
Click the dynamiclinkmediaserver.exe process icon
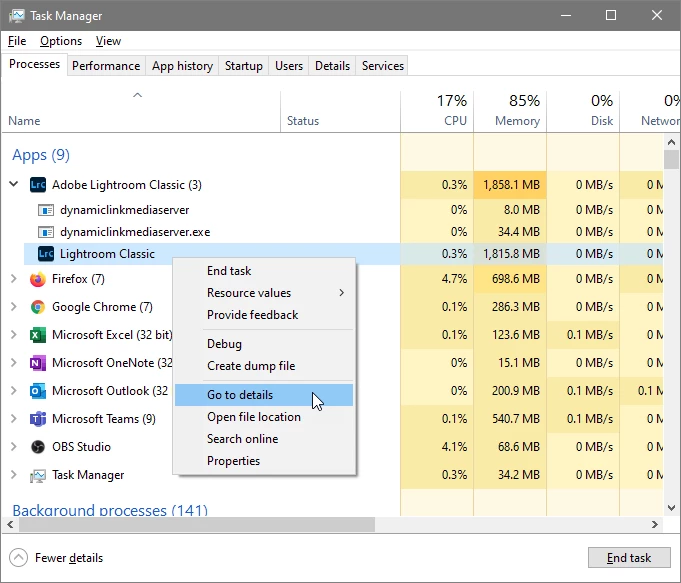[46, 232]
